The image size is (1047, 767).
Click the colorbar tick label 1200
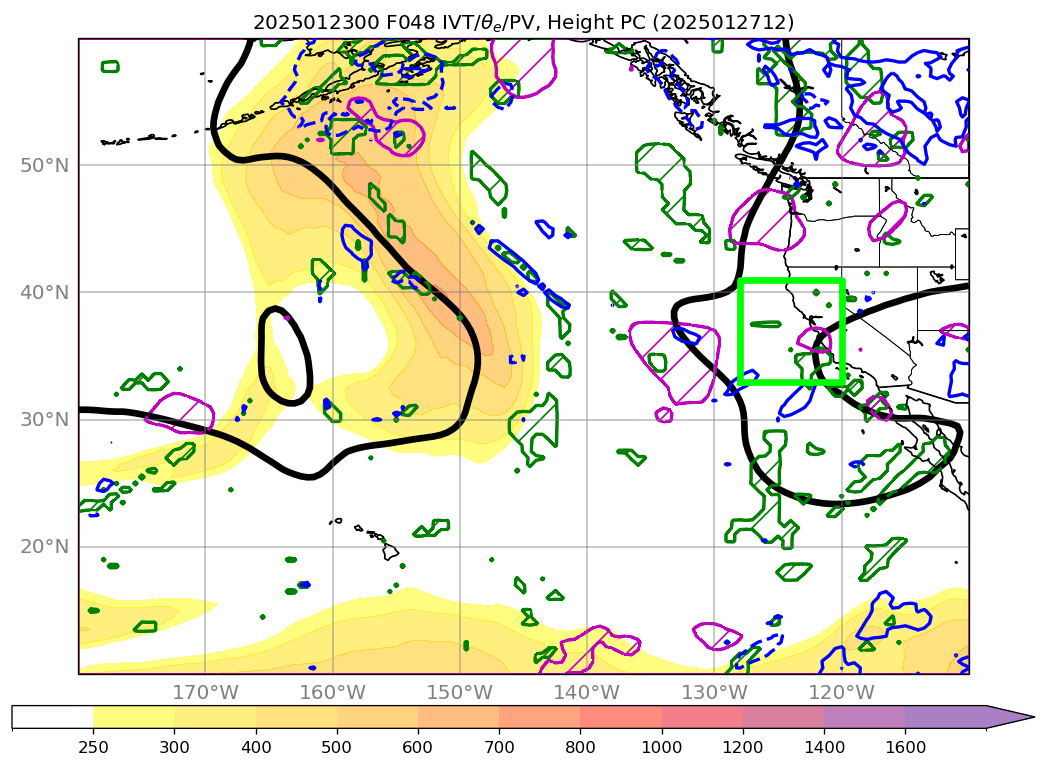click(743, 747)
